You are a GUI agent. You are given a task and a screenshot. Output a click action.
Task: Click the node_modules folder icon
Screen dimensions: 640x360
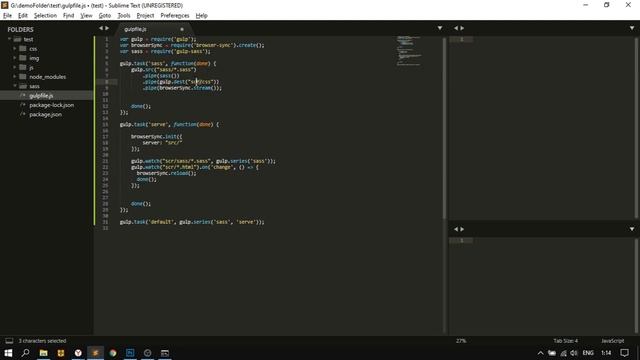tap(23, 77)
